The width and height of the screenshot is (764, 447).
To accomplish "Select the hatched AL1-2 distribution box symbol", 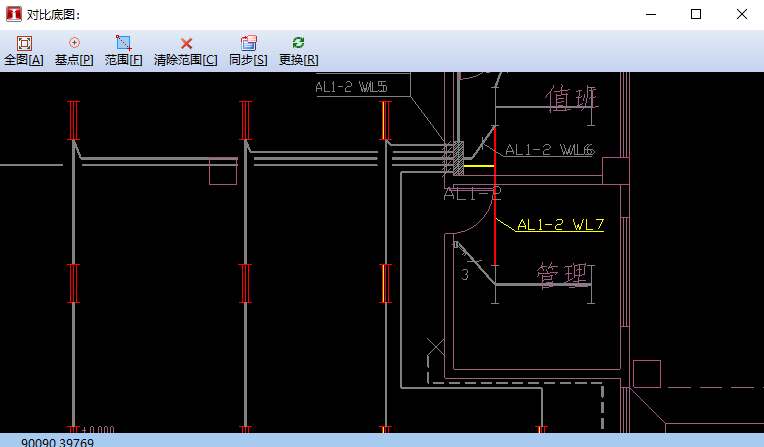I will coord(456,155).
